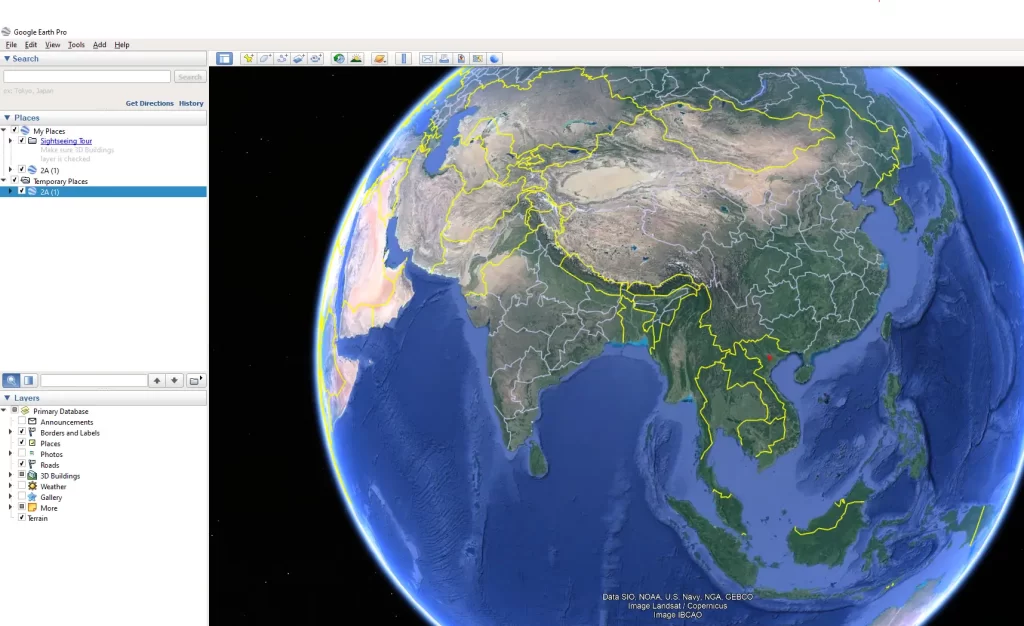Disable the Borders and Labels checkbox

22,432
